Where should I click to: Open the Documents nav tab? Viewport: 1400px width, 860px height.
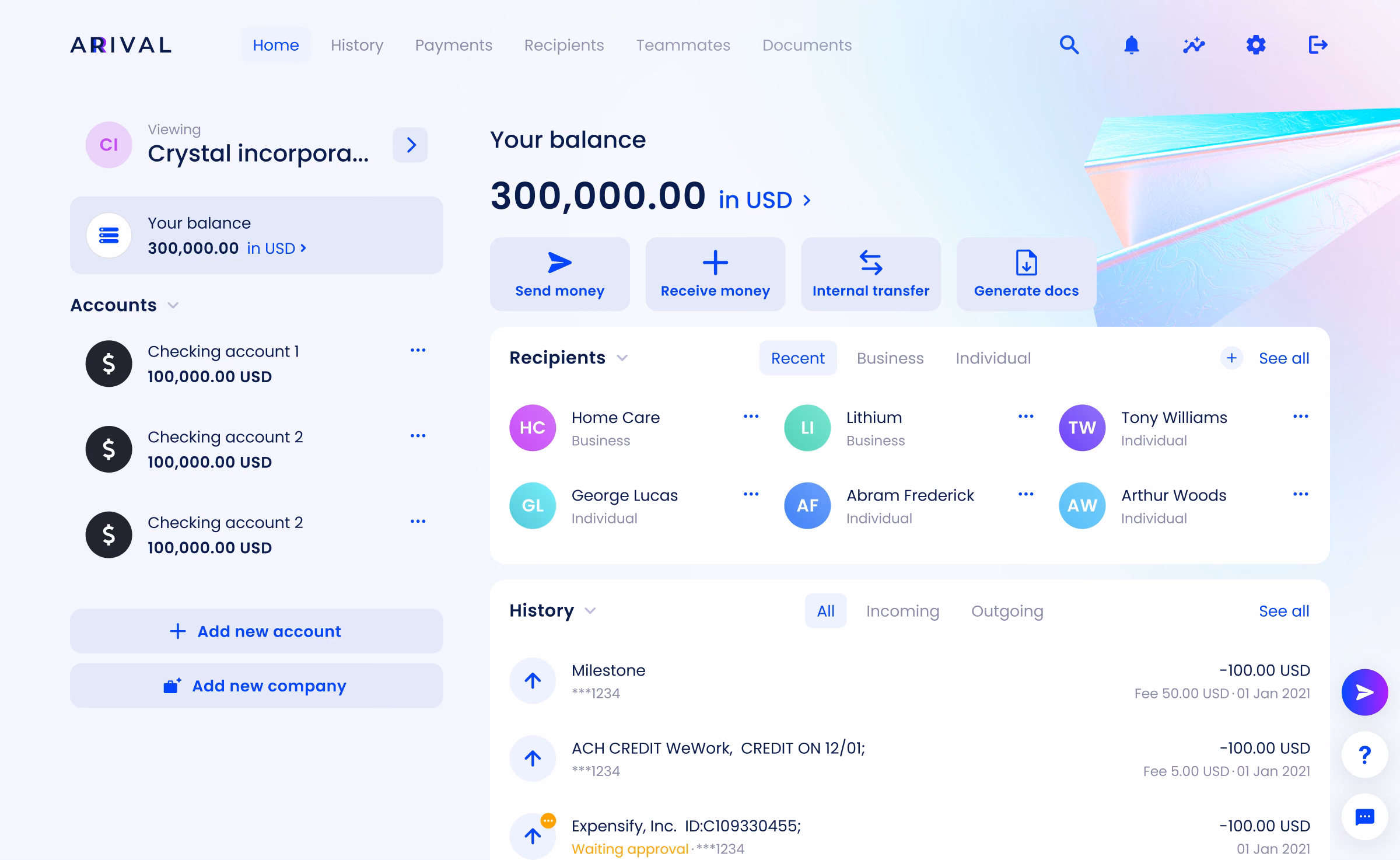point(807,45)
